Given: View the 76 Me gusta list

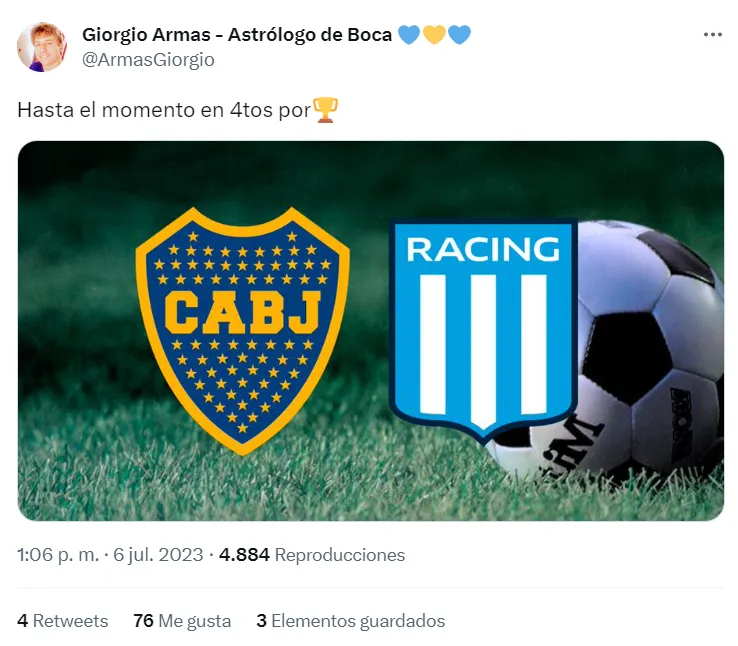Looking at the screenshot, I should 182,621.
